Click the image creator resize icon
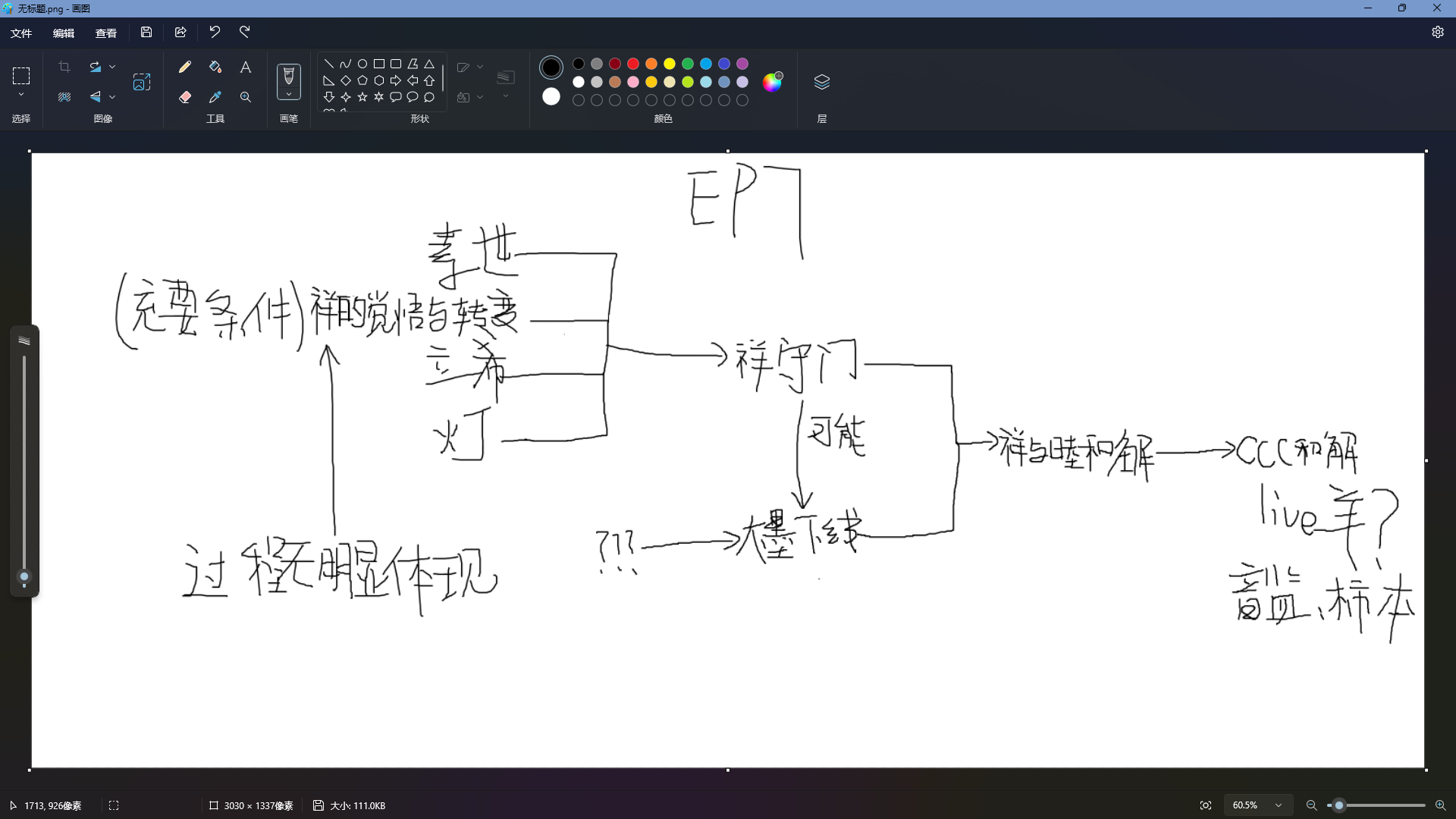1456x819 pixels. click(x=142, y=82)
